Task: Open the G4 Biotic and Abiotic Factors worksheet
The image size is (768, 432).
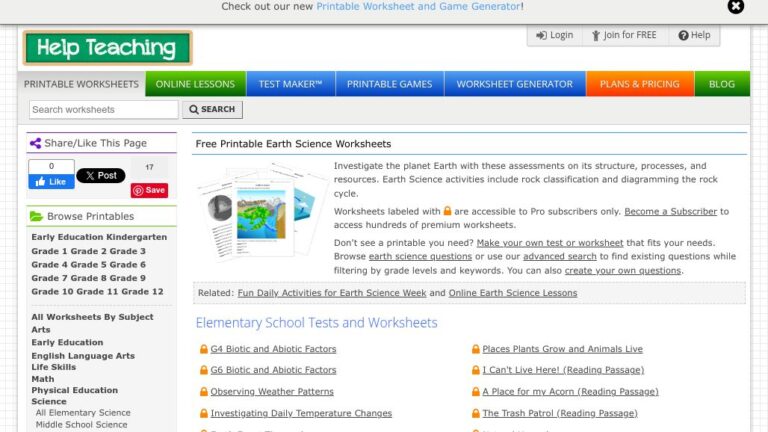Action: (273, 349)
